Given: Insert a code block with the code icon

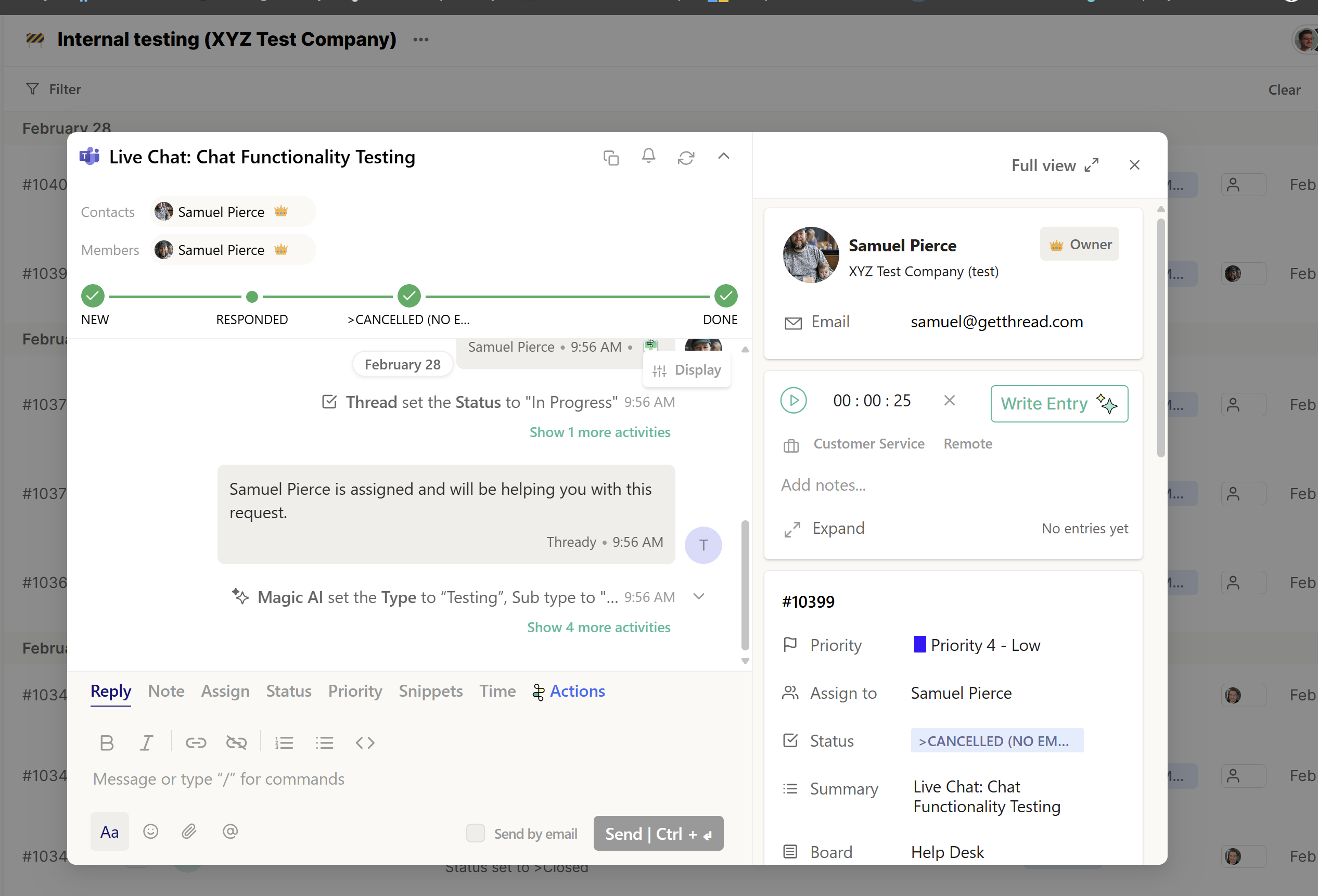Looking at the screenshot, I should coord(365,743).
